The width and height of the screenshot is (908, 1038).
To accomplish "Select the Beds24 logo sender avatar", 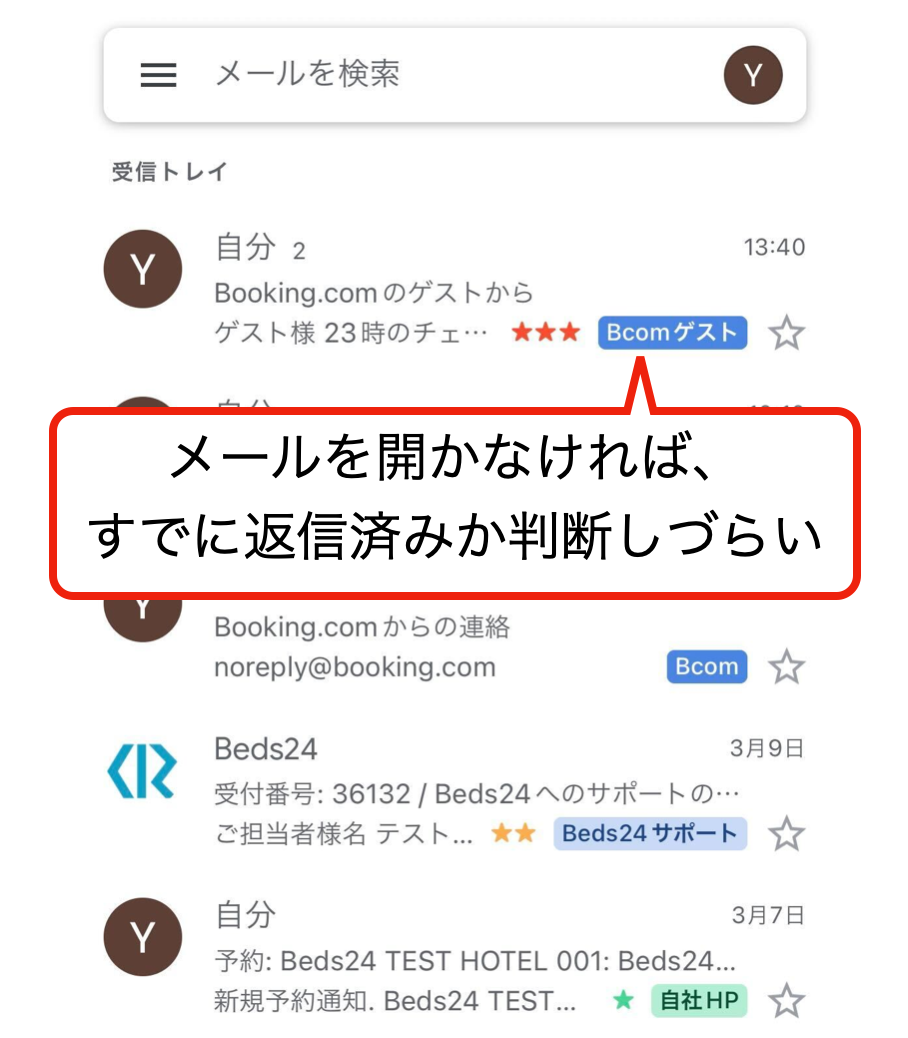I will point(142,771).
